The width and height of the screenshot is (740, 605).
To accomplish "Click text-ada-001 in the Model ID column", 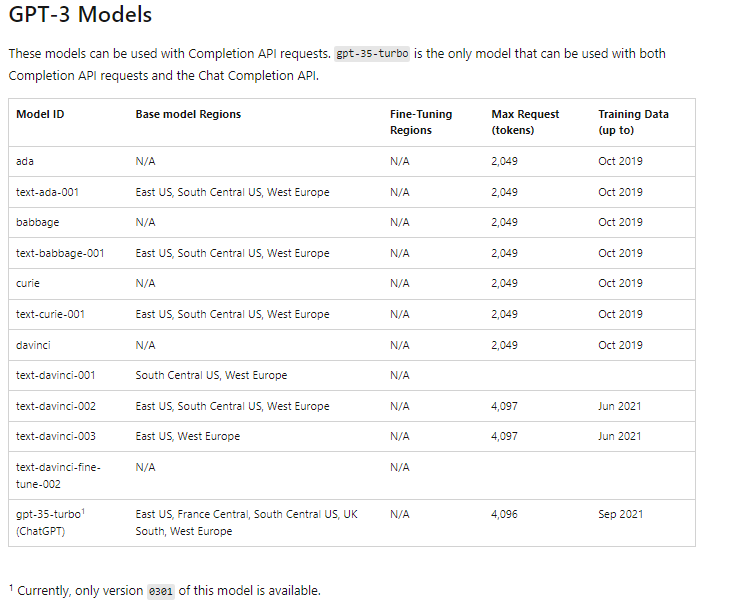I will click(x=47, y=192).
